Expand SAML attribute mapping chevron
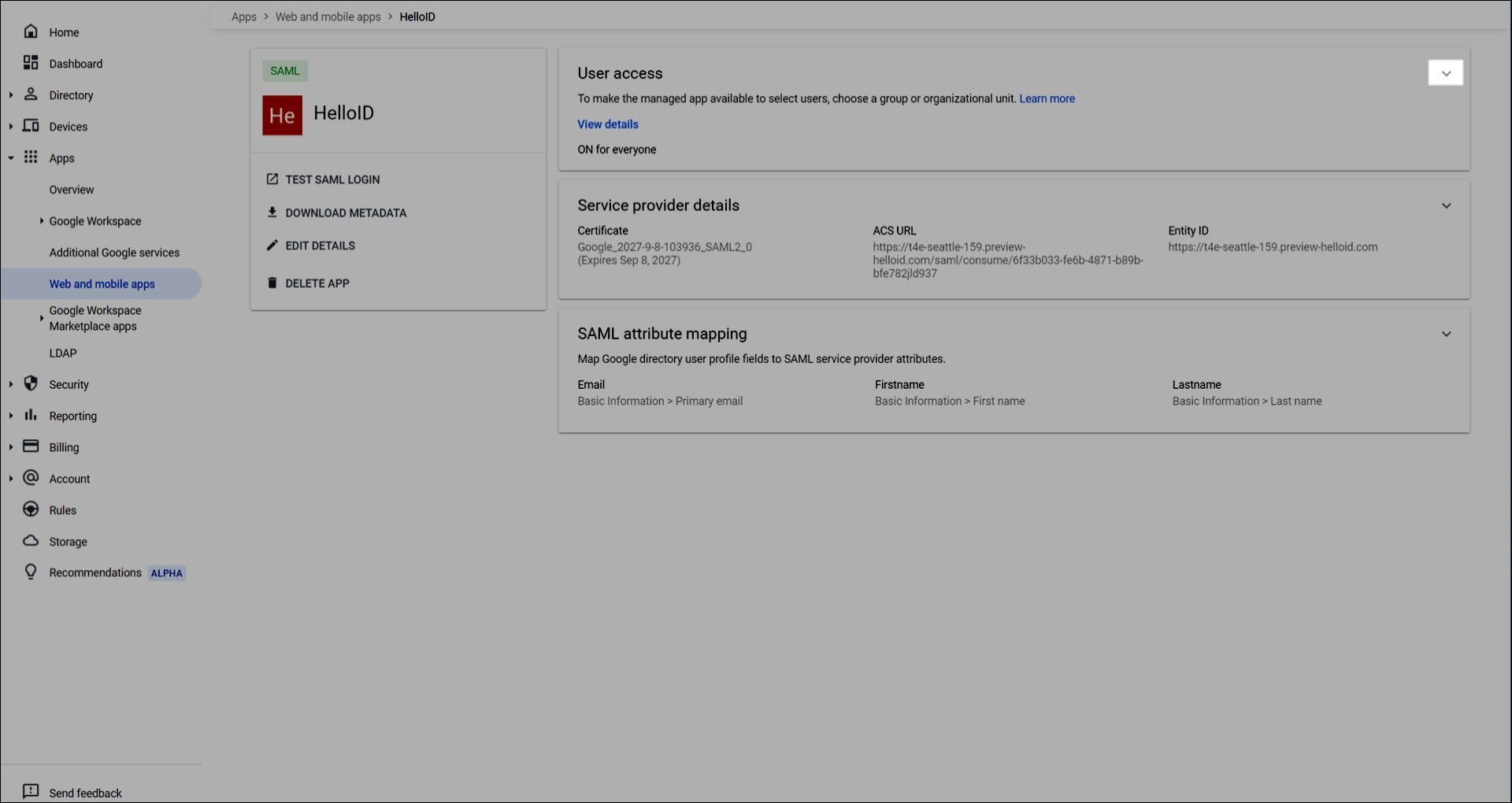1512x803 pixels. coord(1447,334)
